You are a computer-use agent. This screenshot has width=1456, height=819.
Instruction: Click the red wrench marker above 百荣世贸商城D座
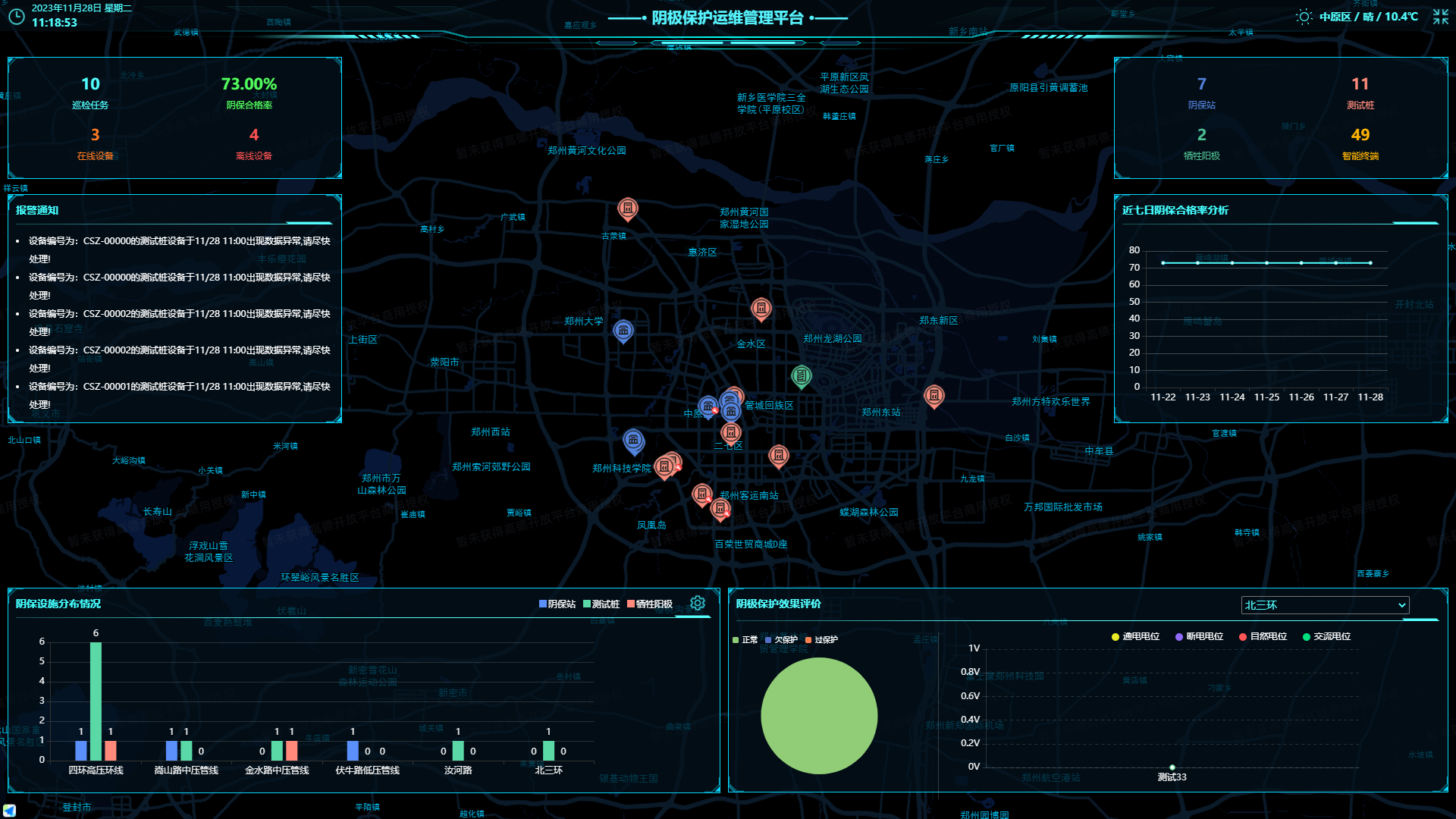[x=720, y=509]
